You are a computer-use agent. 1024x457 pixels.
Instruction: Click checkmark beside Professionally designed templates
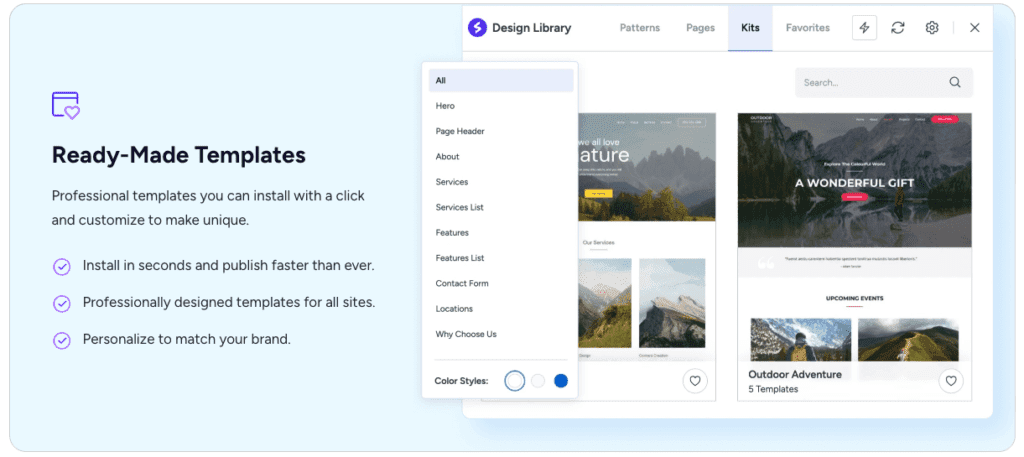pos(61,304)
